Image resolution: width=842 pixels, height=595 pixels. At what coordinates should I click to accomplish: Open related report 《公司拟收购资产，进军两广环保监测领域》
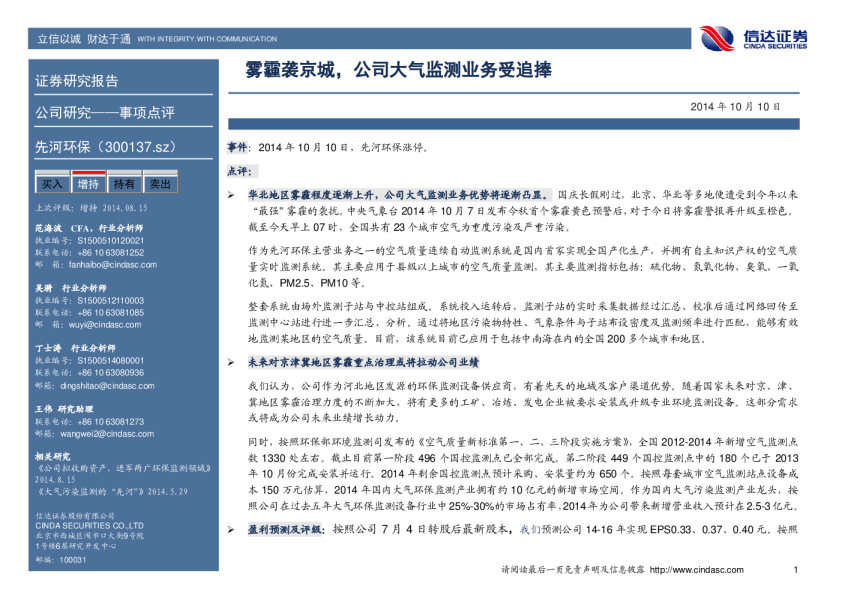point(105,467)
